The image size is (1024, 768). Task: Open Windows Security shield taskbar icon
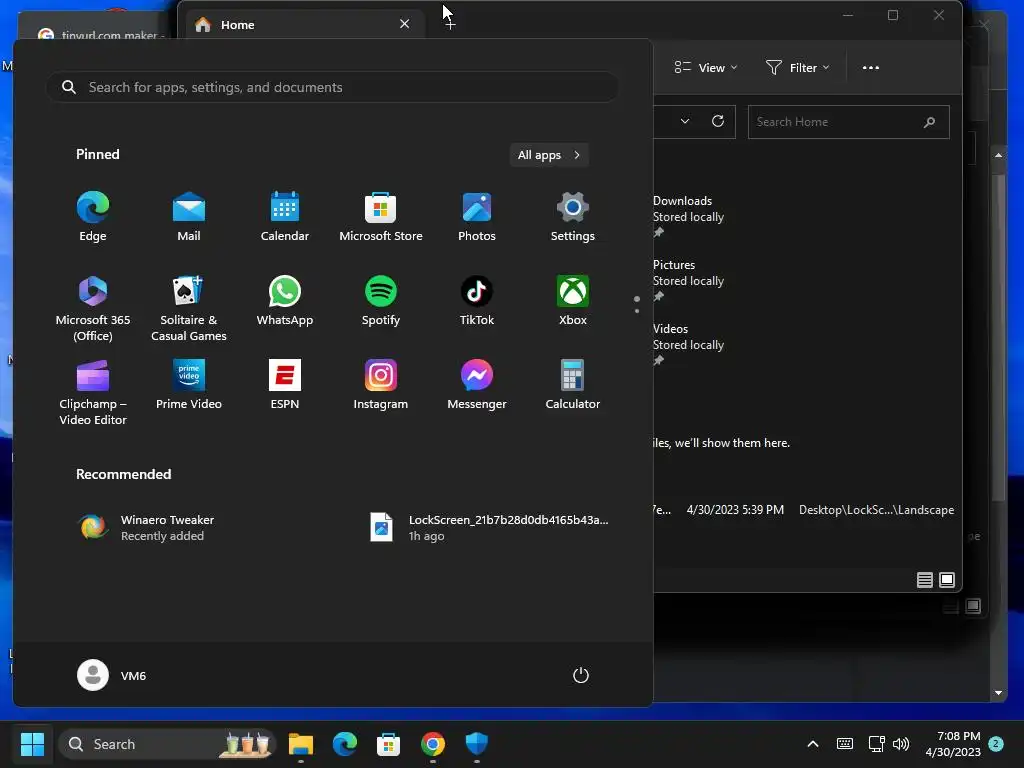[477, 744]
